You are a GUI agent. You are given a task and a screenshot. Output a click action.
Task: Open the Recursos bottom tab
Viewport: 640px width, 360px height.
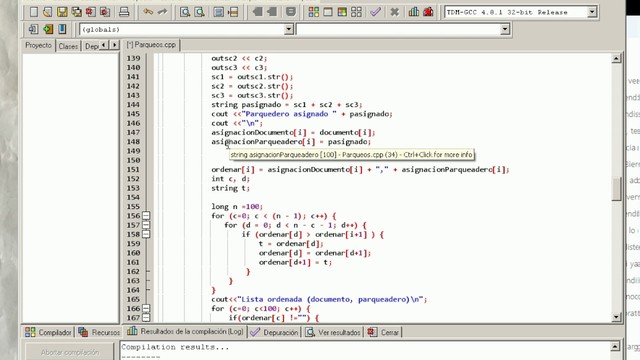coord(99,332)
